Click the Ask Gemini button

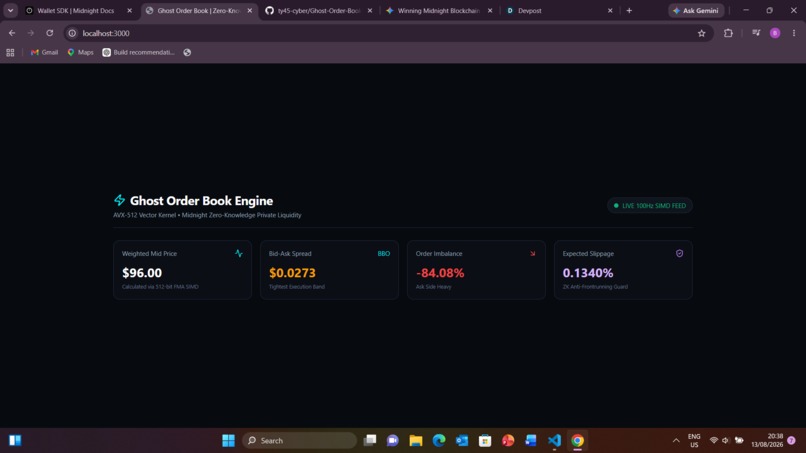coord(696,10)
